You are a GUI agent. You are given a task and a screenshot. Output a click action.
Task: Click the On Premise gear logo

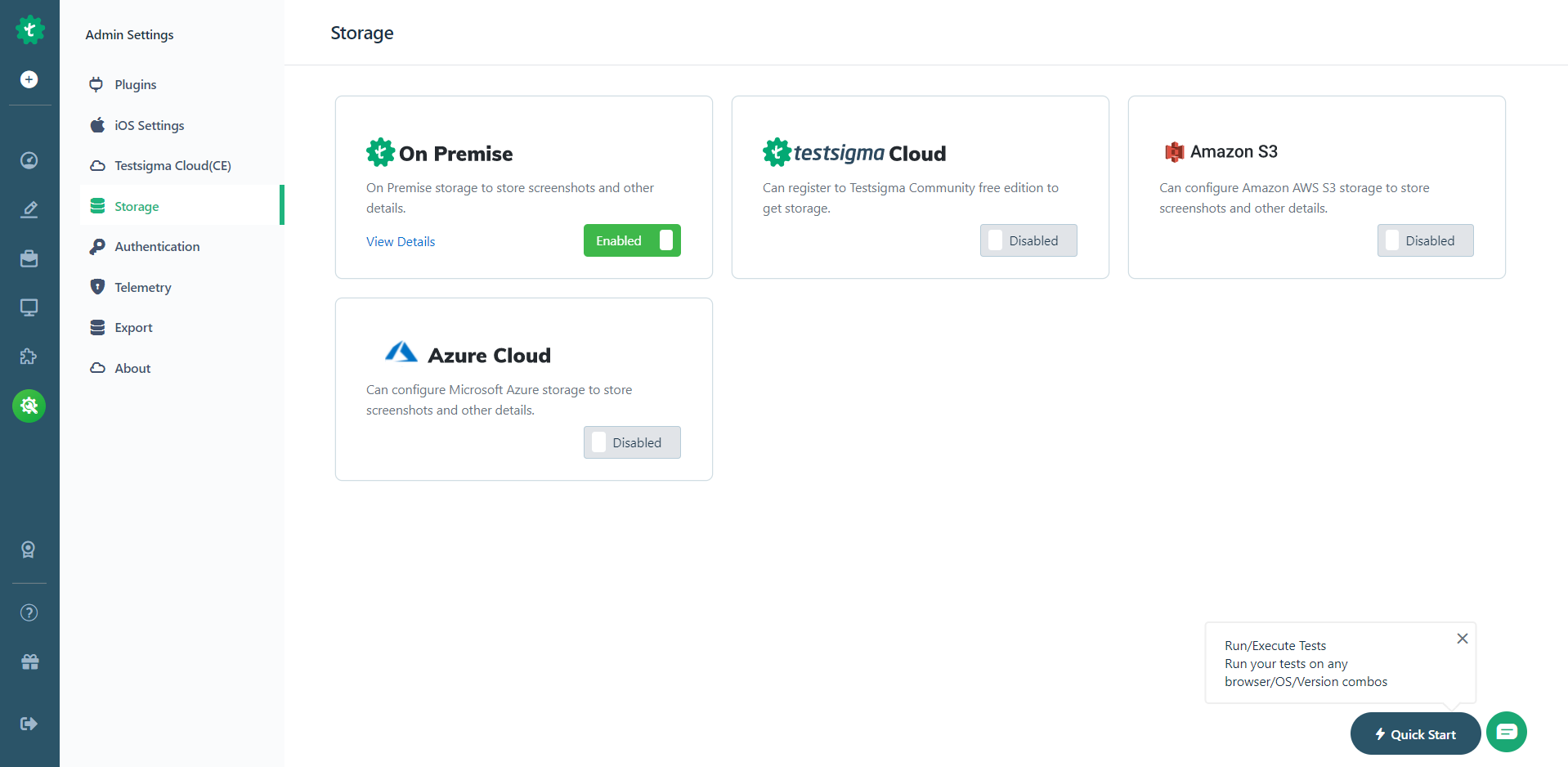(380, 152)
